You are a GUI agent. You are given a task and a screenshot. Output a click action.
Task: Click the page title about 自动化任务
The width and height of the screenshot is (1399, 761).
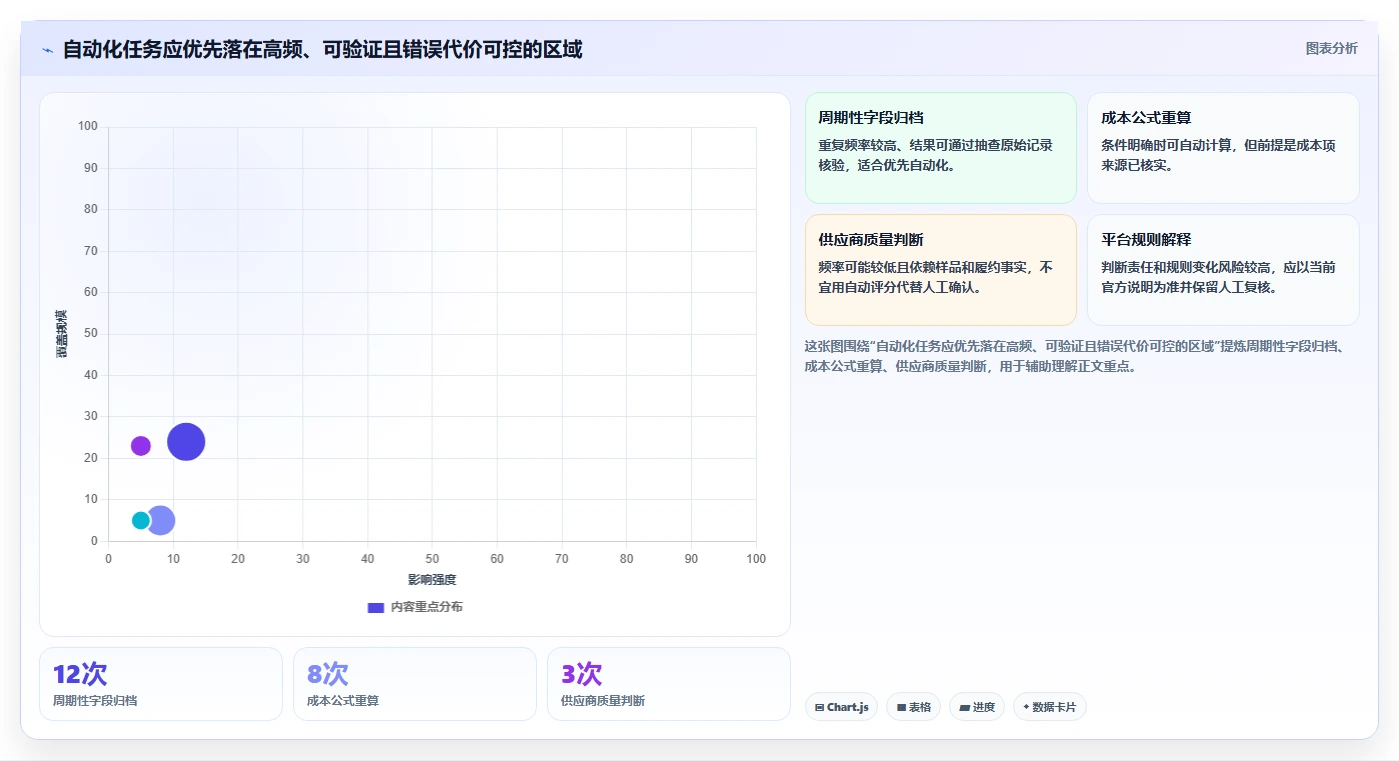pos(322,49)
